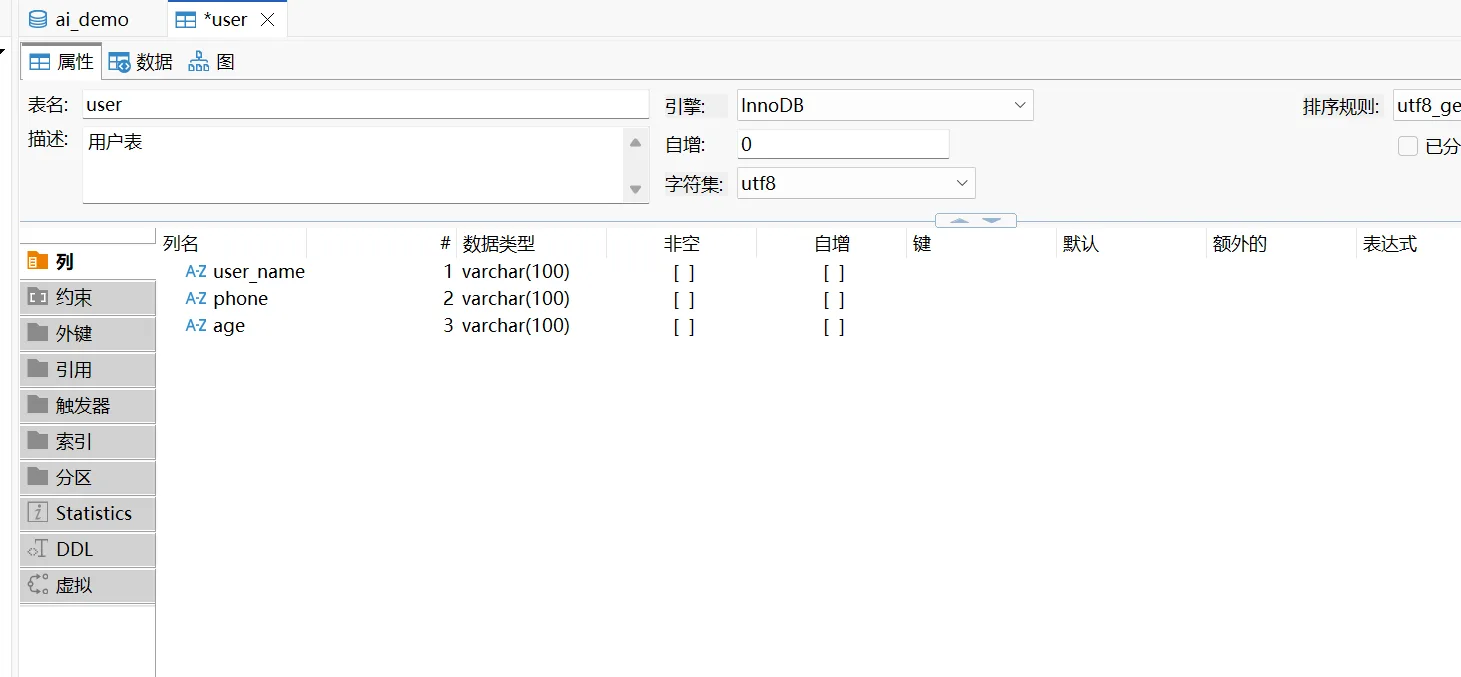Image resolution: width=1461 pixels, height=677 pixels.
Task: Show the 图 diagram view
Action: click(212, 62)
